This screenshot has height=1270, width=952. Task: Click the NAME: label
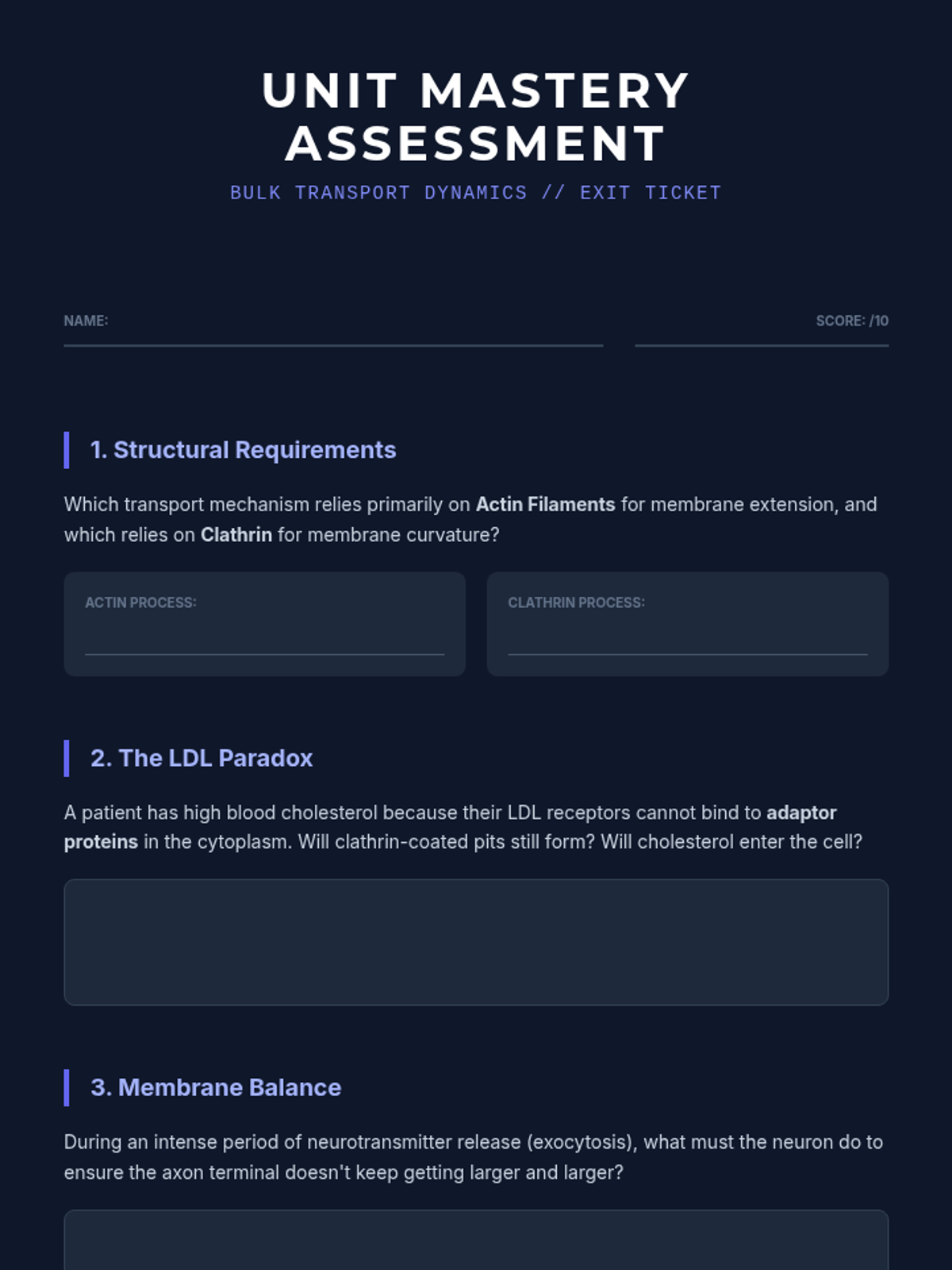tap(86, 321)
